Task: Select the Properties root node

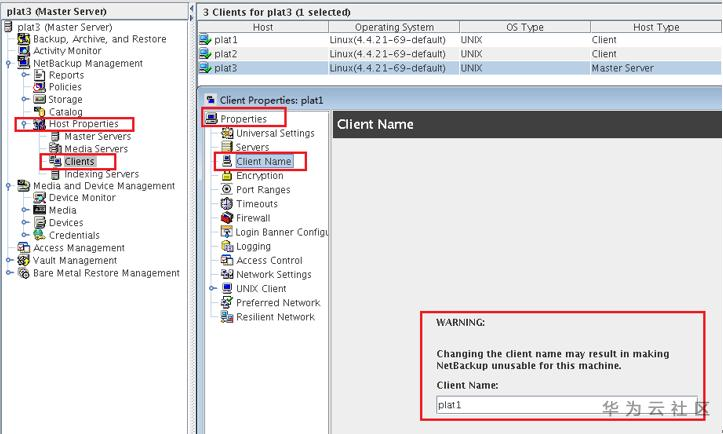Action: (x=243, y=119)
